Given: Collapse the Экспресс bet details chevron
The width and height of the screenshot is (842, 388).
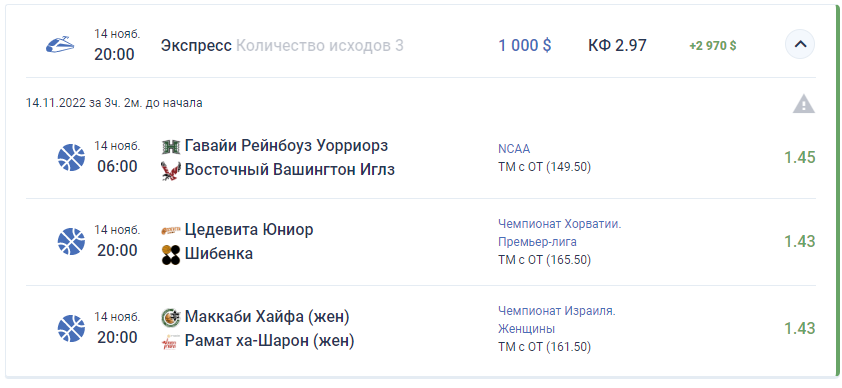Looking at the screenshot, I should point(800,45).
